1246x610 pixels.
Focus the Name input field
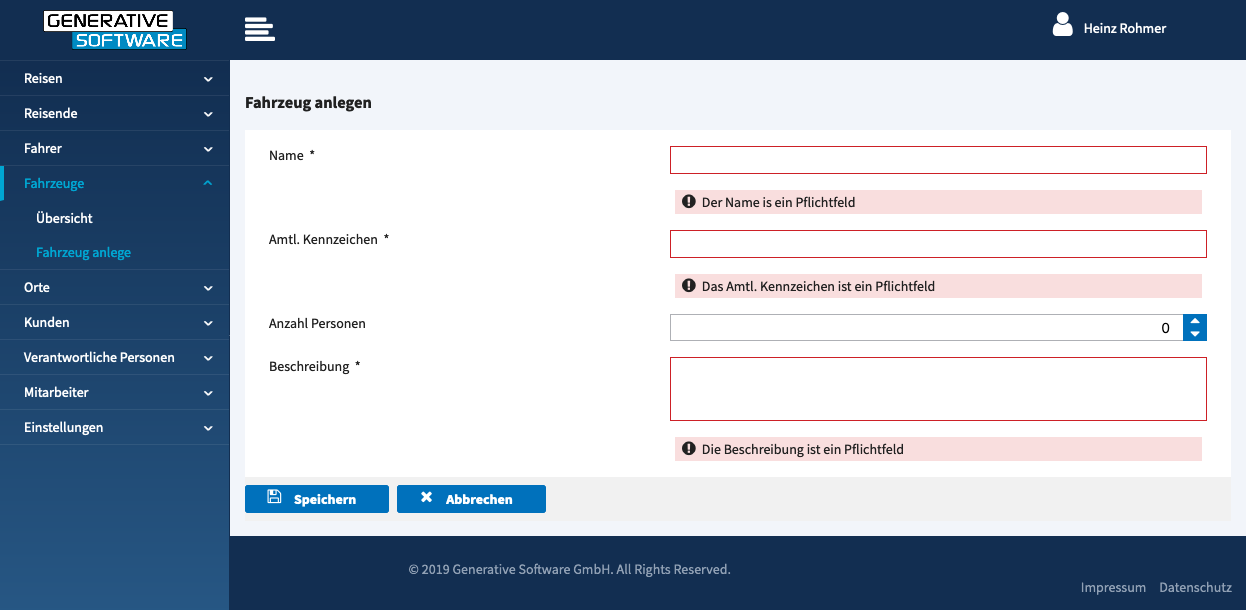(938, 160)
